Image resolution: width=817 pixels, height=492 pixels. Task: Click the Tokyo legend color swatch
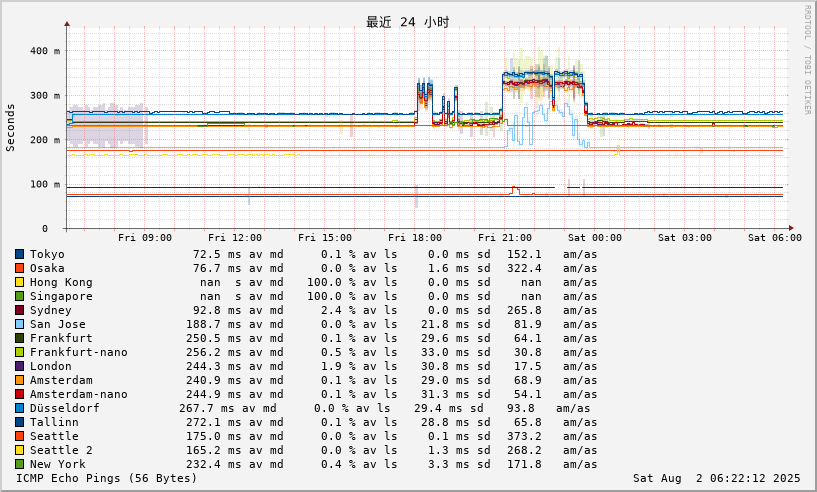(x=19, y=254)
